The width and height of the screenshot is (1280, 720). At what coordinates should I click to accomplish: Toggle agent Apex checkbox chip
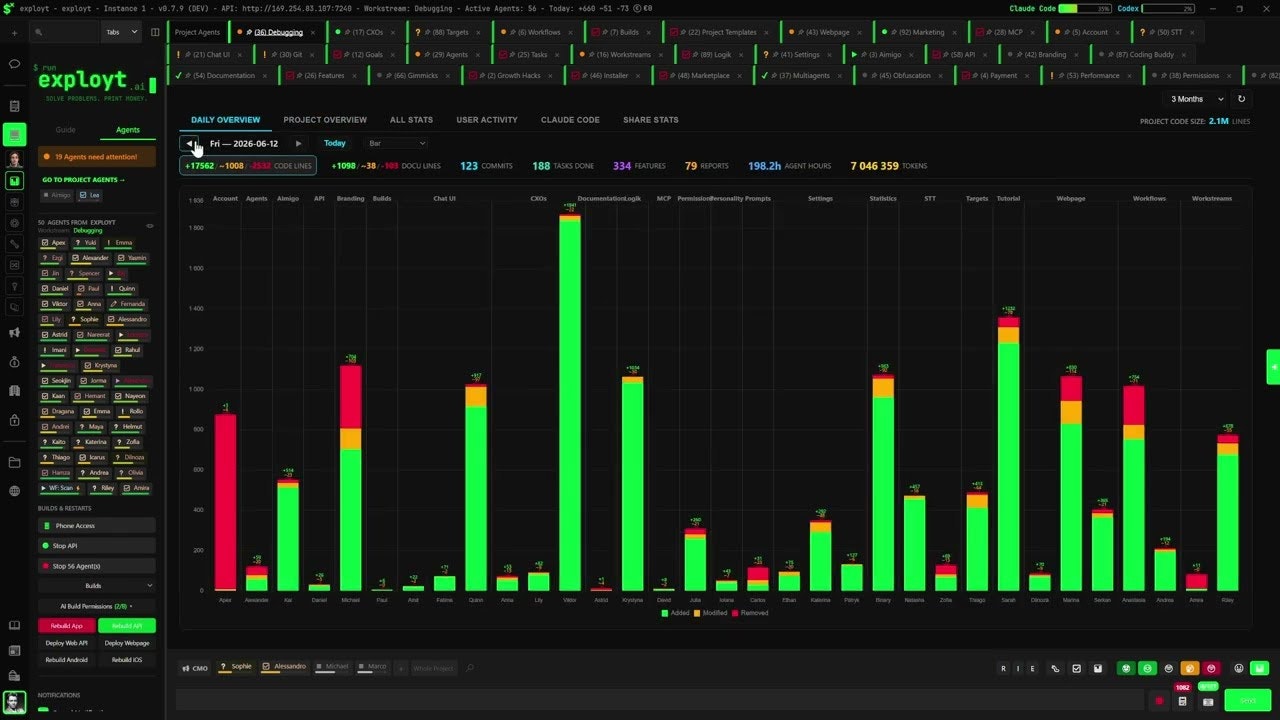(x=55, y=243)
